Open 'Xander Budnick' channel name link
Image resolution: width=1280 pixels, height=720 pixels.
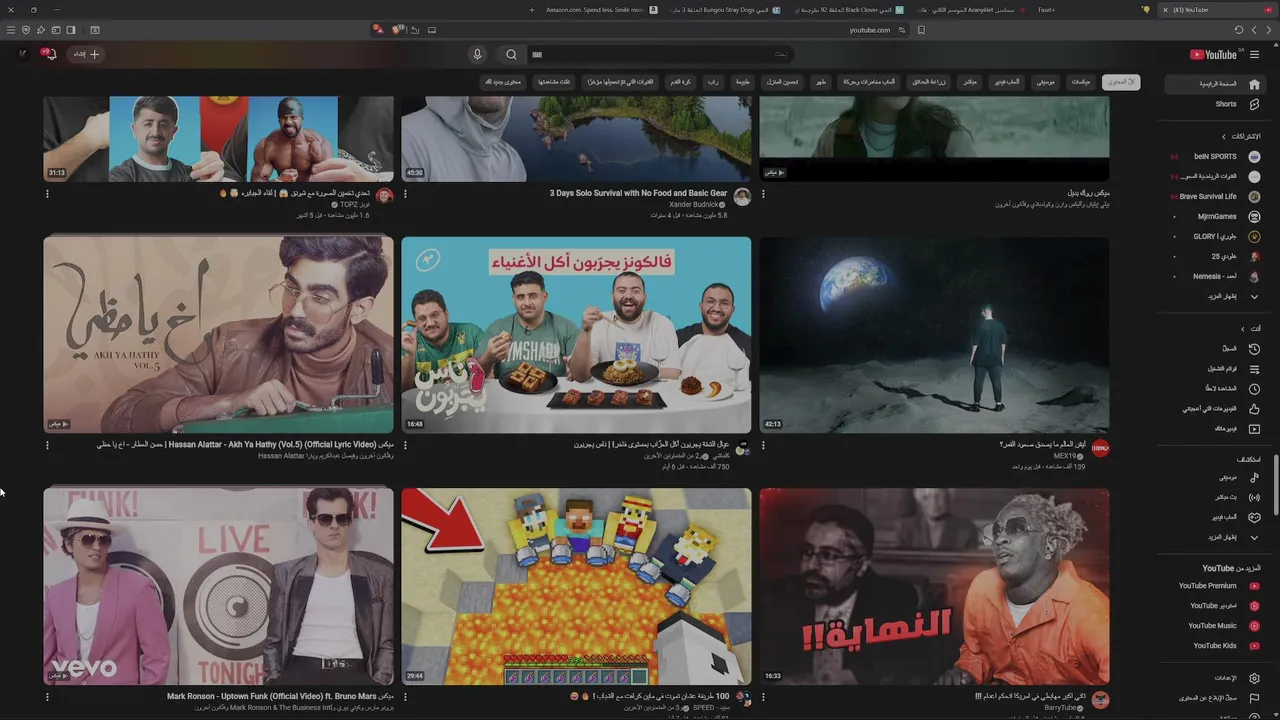(x=694, y=204)
